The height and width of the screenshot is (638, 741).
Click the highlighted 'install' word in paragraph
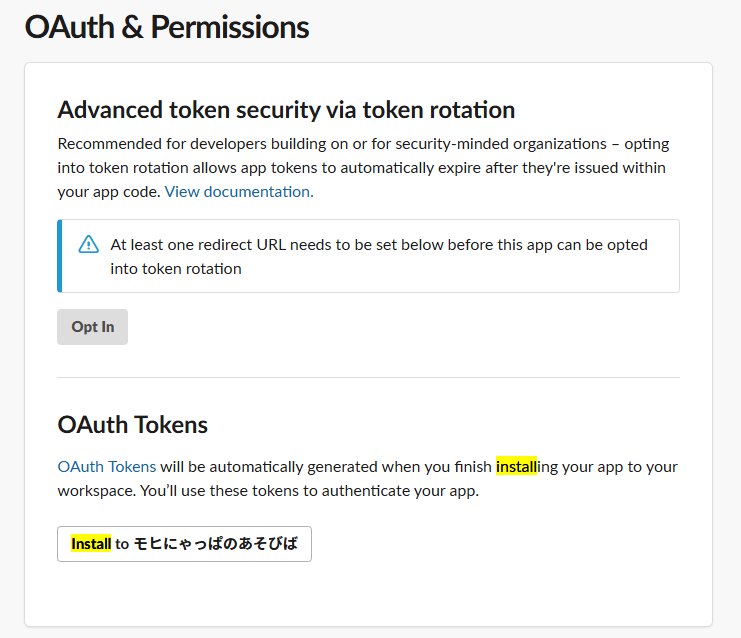point(517,467)
